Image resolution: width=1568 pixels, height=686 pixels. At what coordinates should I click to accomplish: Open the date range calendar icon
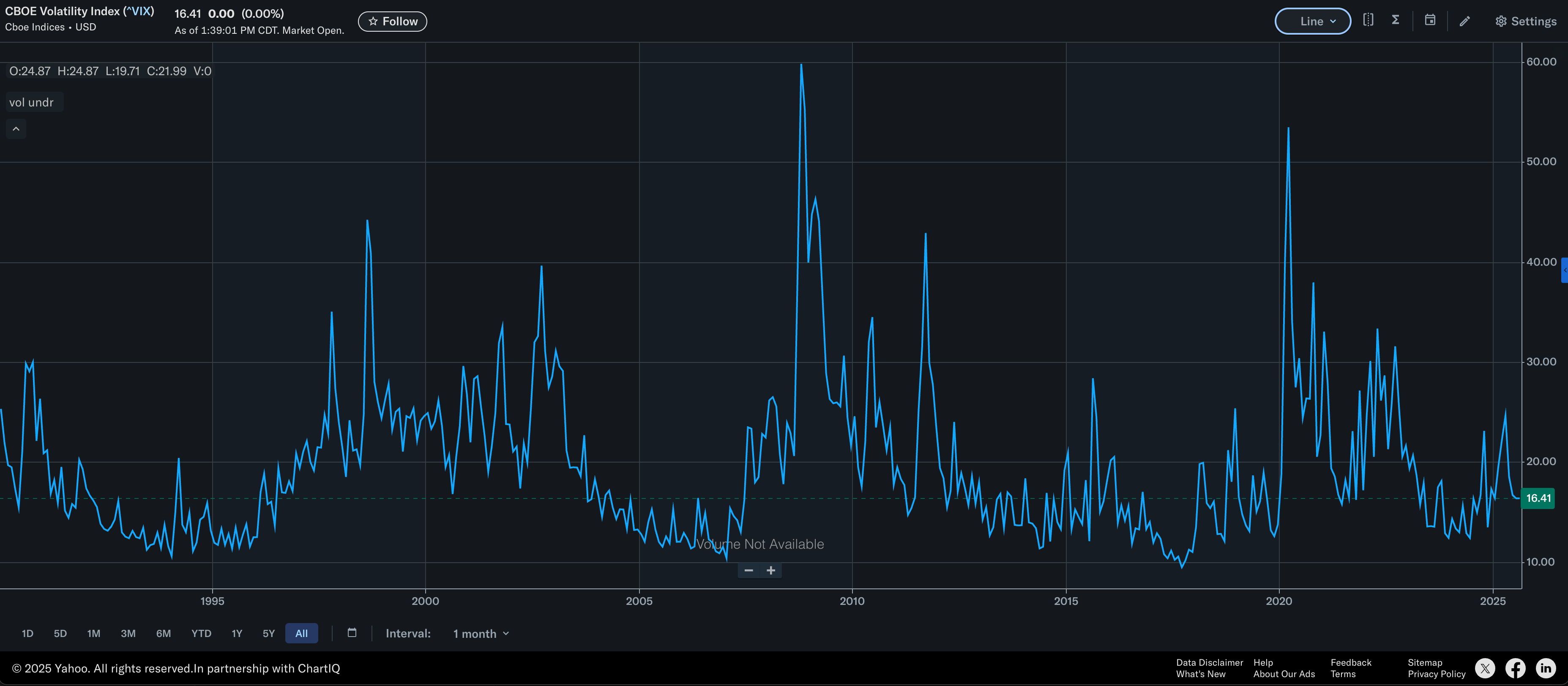(x=352, y=632)
